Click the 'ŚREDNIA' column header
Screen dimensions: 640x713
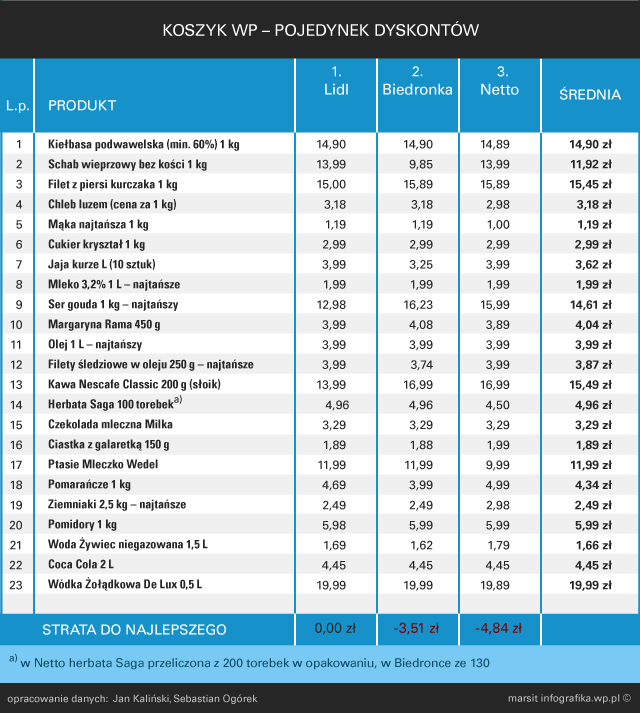(590, 94)
